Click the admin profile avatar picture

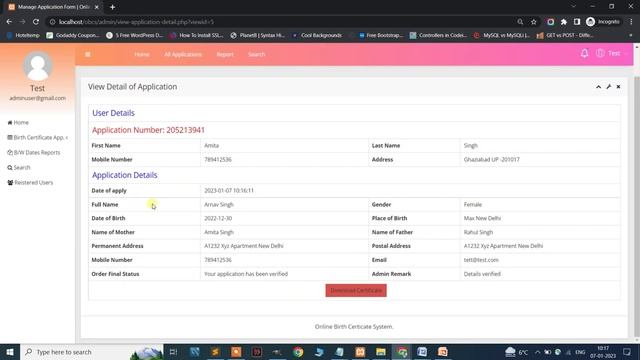point(38,66)
